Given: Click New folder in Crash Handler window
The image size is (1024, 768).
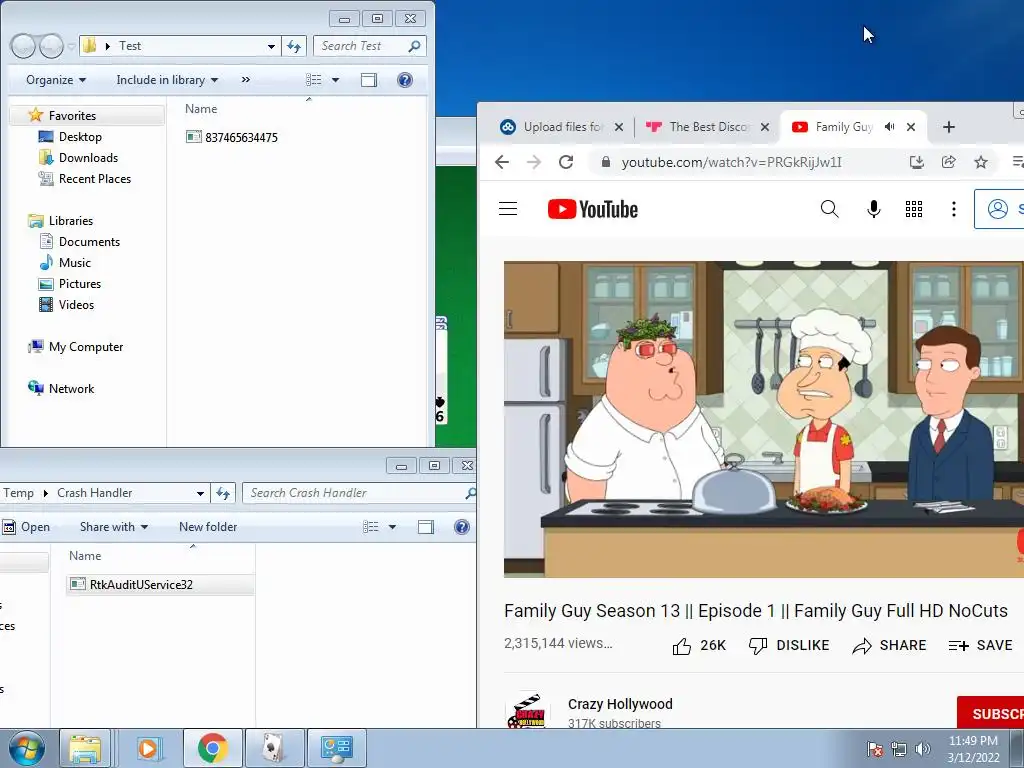Looking at the screenshot, I should (x=208, y=526).
